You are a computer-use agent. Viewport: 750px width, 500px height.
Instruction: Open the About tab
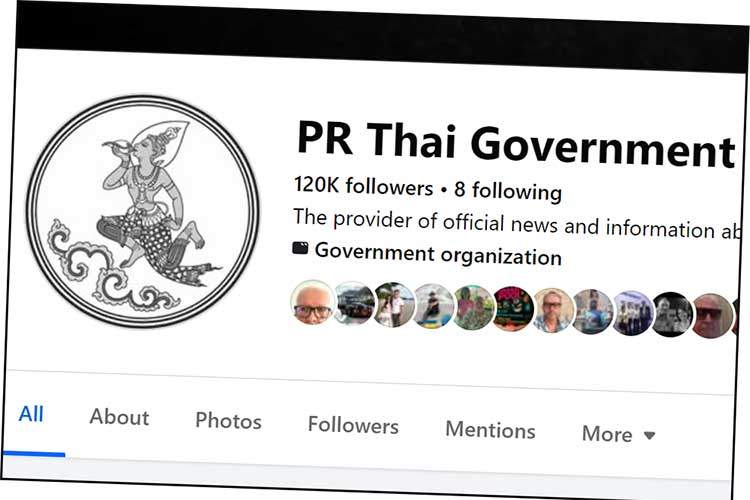[119, 417]
